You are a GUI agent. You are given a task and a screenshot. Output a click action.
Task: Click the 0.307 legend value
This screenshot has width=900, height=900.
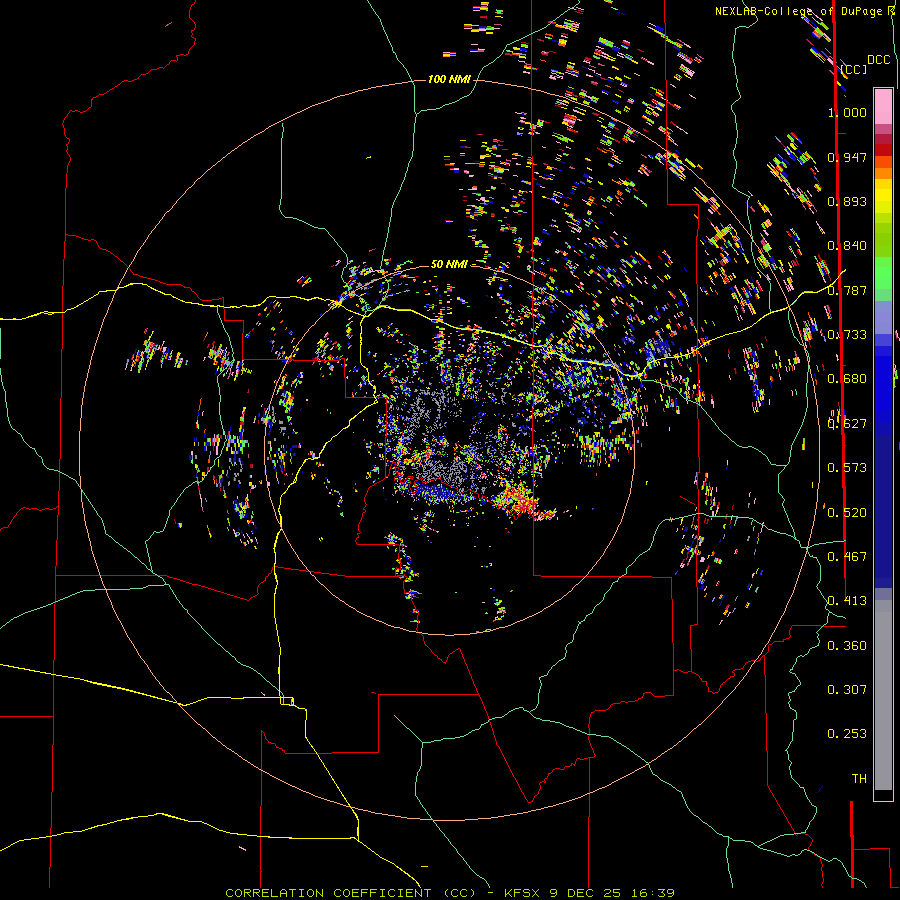[x=847, y=689]
